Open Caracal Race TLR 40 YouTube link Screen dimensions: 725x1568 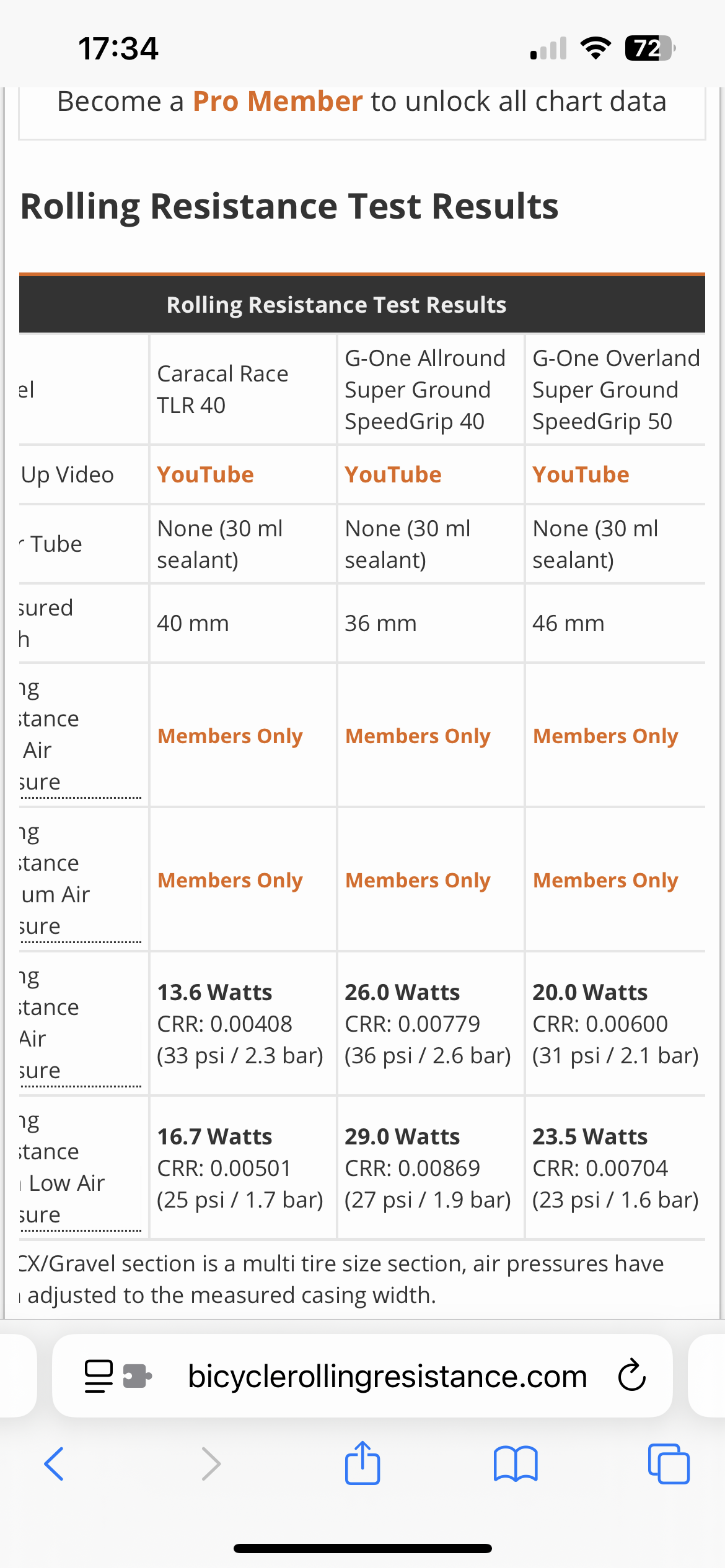point(206,475)
